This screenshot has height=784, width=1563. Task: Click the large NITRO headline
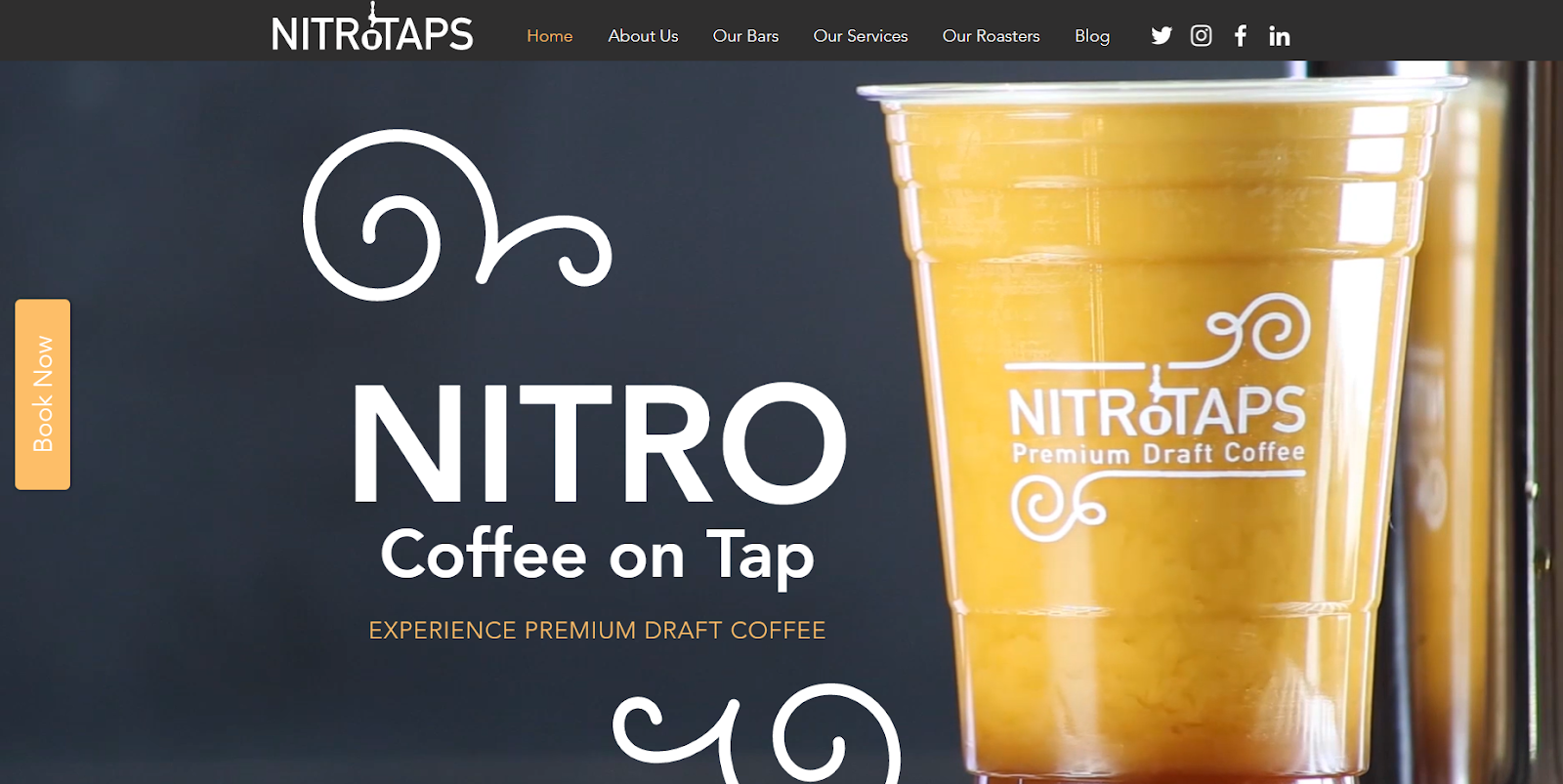598,444
